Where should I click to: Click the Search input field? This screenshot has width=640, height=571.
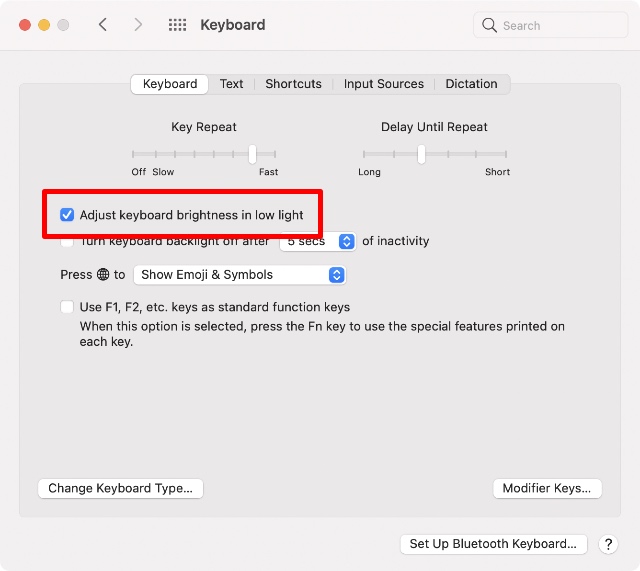560,25
